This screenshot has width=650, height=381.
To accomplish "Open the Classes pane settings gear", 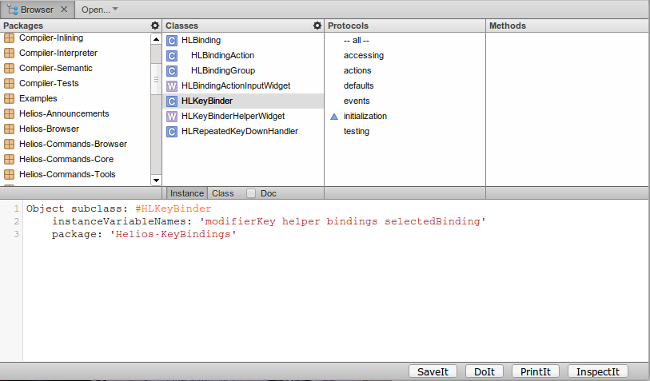I will click(x=317, y=26).
